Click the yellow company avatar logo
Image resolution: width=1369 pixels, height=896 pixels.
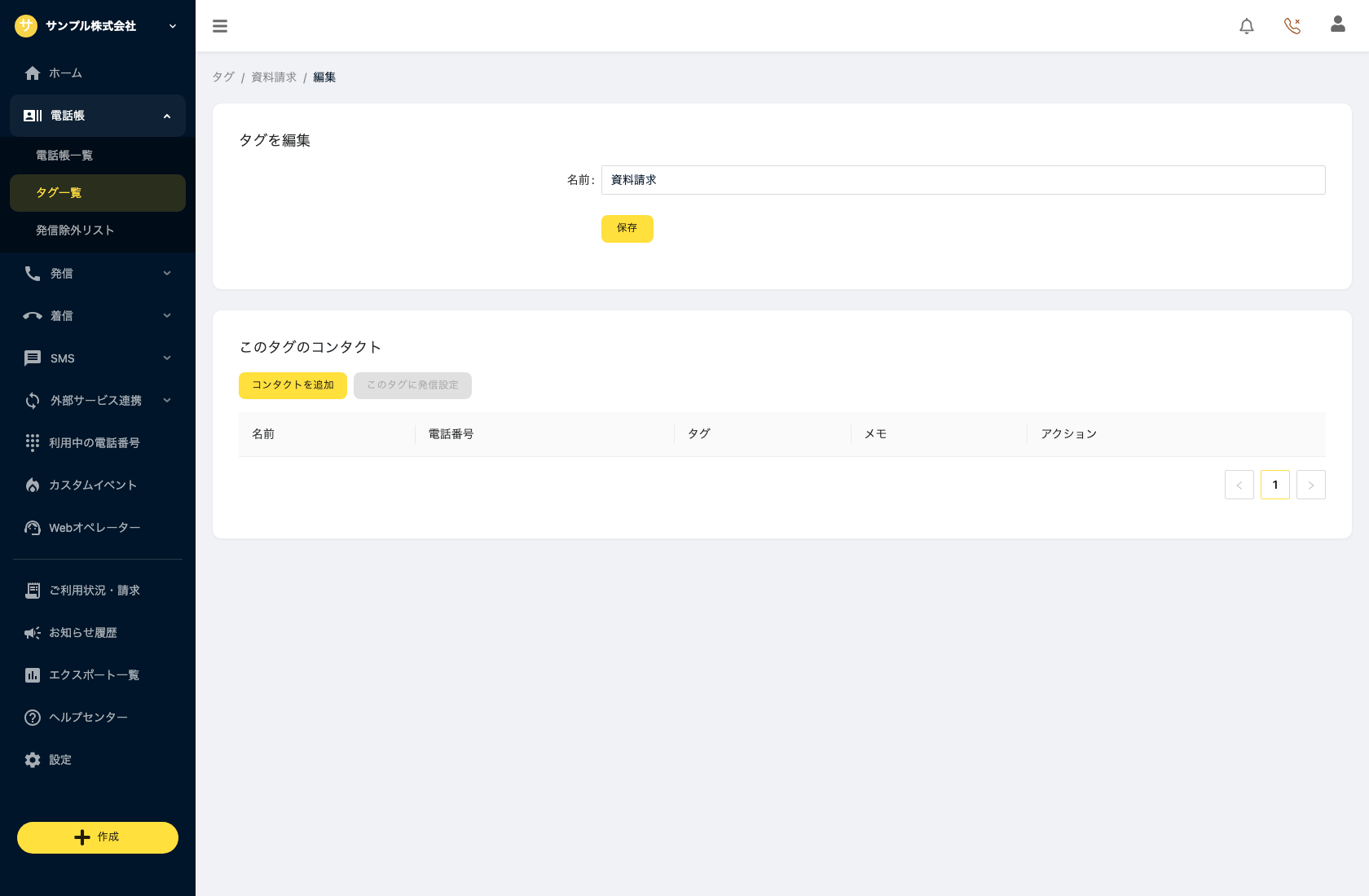26,26
